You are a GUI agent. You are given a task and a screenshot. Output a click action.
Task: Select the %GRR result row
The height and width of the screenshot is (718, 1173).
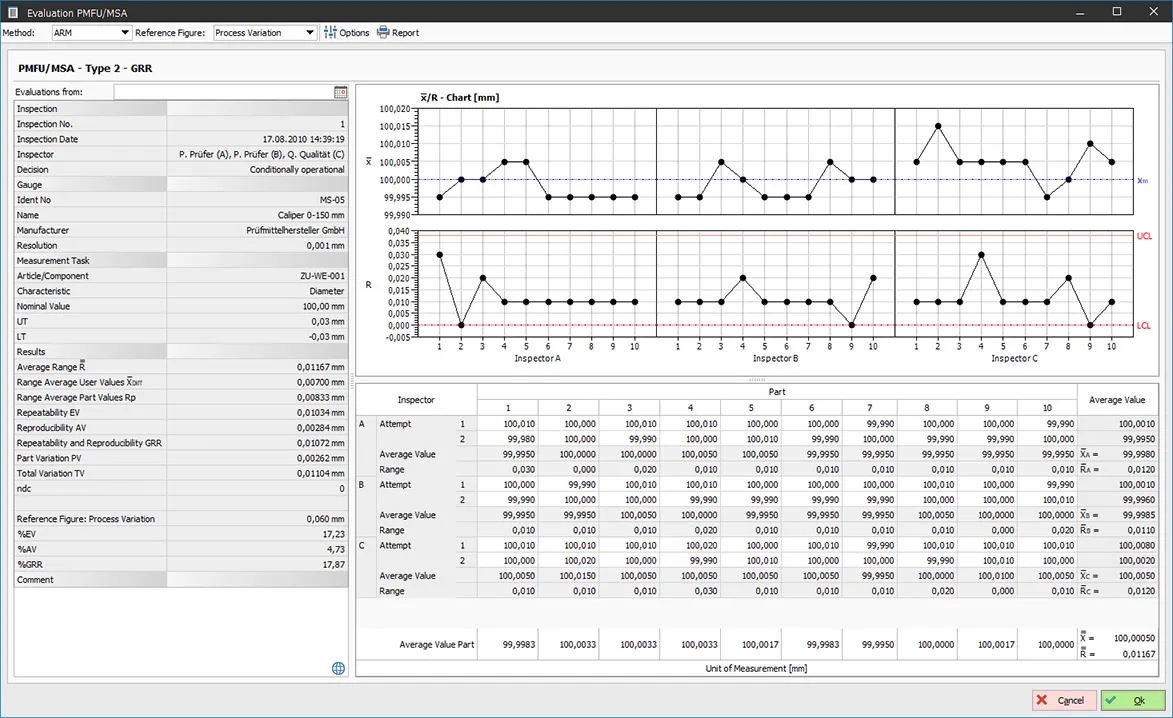click(180, 565)
